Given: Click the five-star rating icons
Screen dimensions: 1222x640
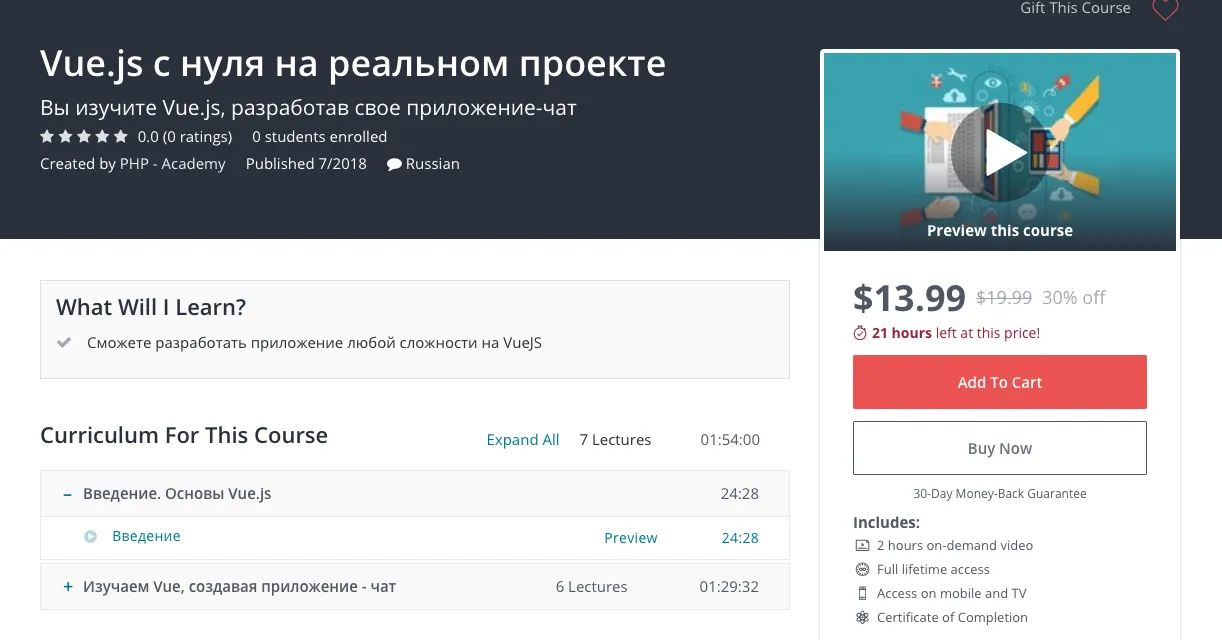Looking at the screenshot, I should tap(84, 136).
